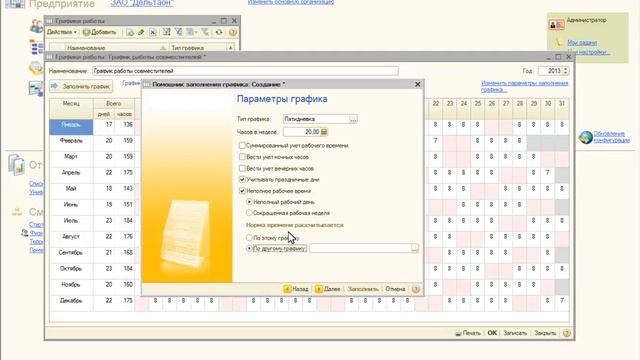
Task: Check 'Суммированный учет рабочего времени' checkbox
Action: 242,145
